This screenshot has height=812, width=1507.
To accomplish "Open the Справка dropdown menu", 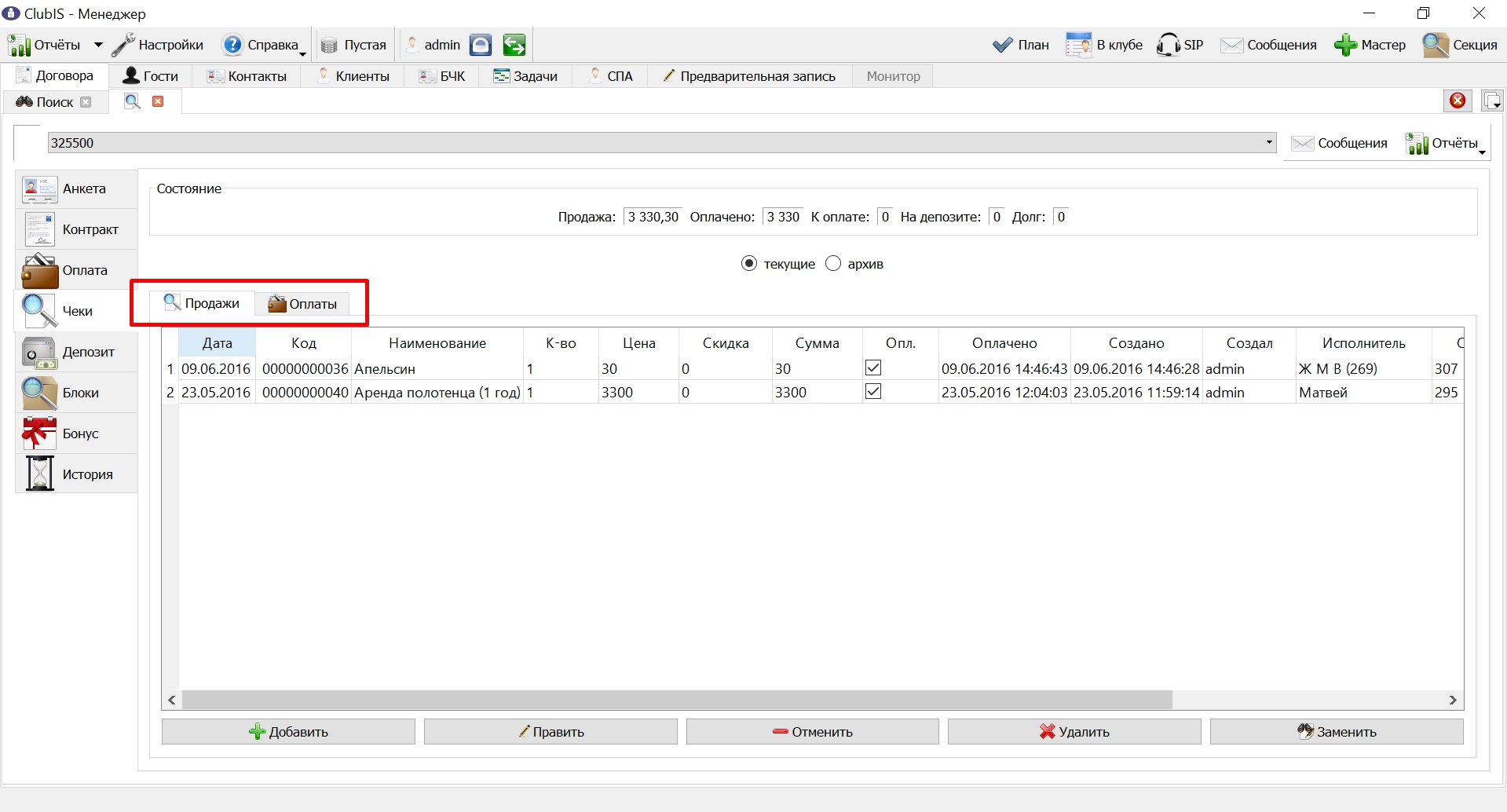I will tap(265, 45).
